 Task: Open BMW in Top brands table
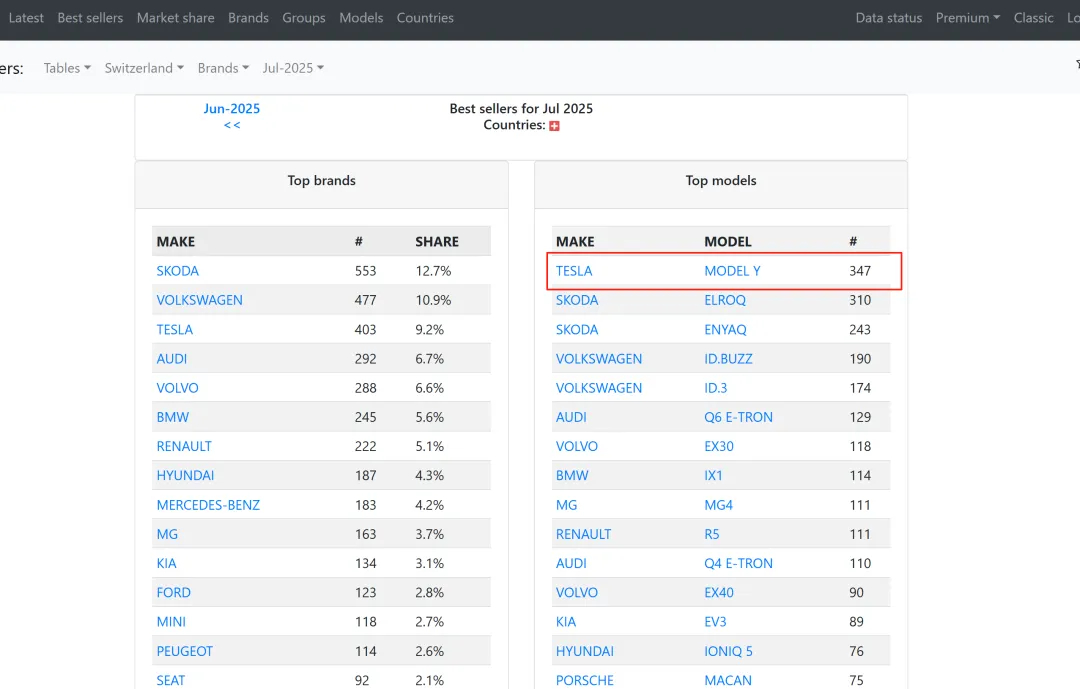(x=173, y=417)
